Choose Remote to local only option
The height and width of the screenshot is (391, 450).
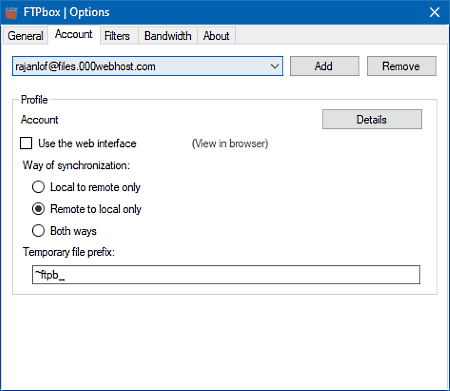(x=38, y=209)
